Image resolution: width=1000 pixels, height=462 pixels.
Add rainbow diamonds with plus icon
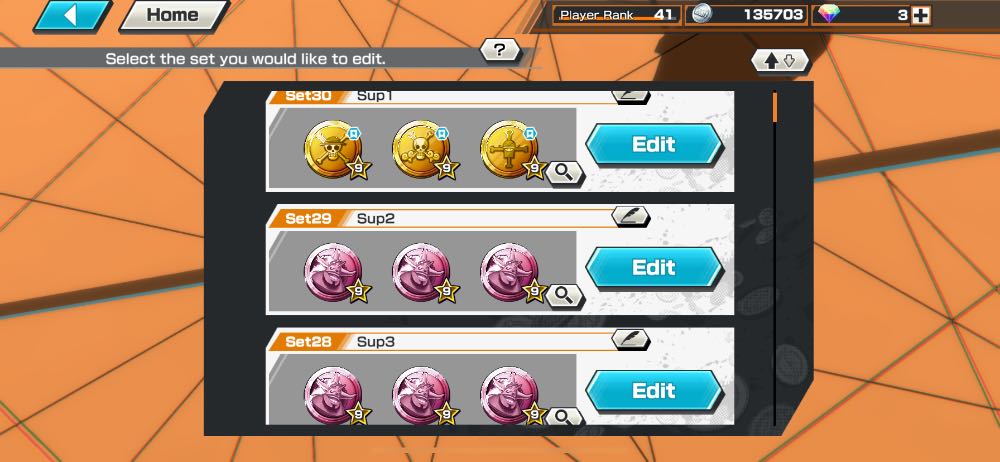(x=920, y=16)
